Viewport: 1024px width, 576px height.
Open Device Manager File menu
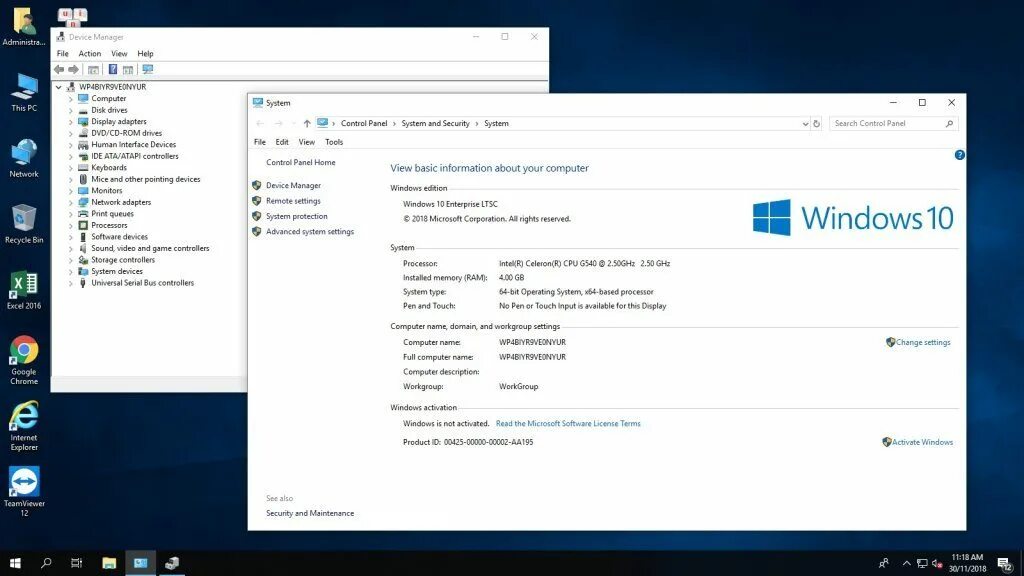pyautogui.click(x=63, y=54)
